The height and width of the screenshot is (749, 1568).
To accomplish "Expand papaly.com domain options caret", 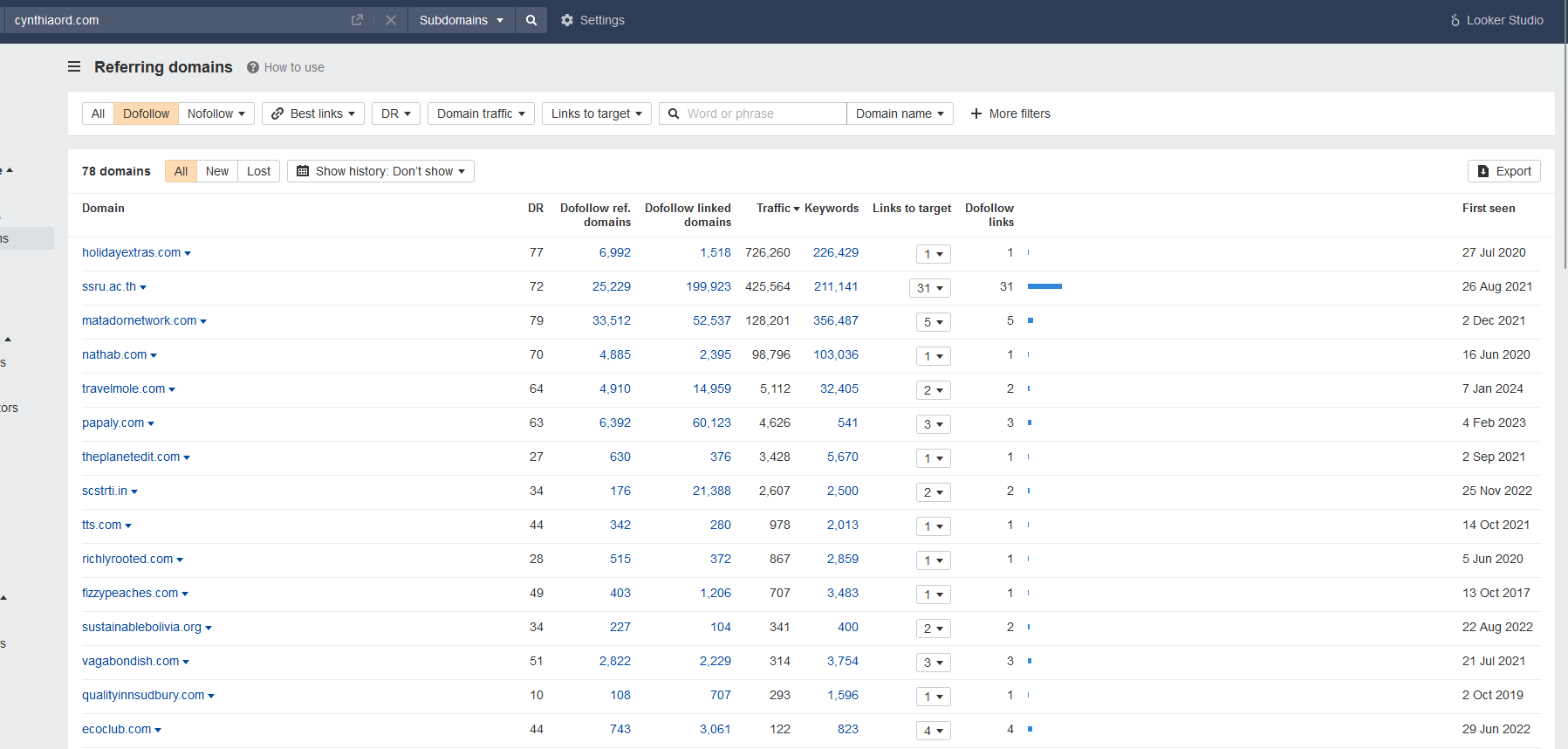I will [151, 423].
